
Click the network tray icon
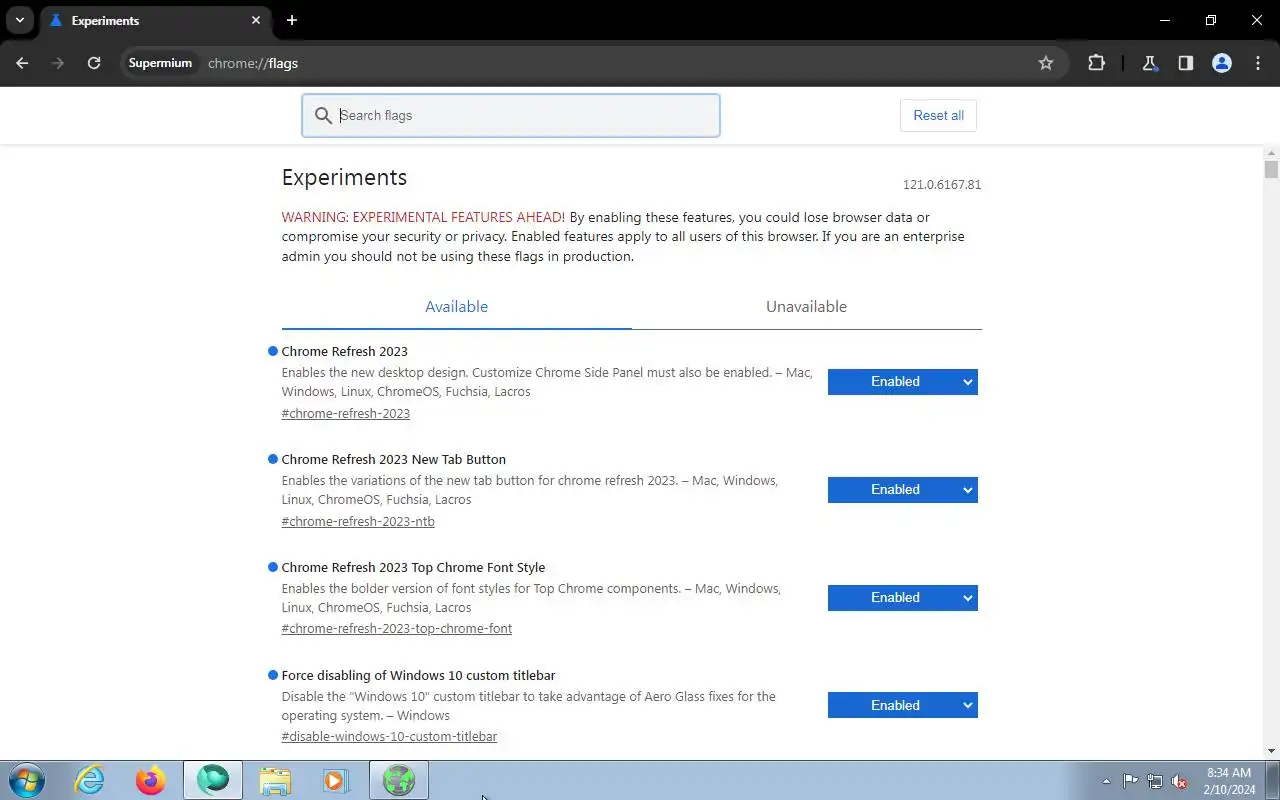(1155, 781)
